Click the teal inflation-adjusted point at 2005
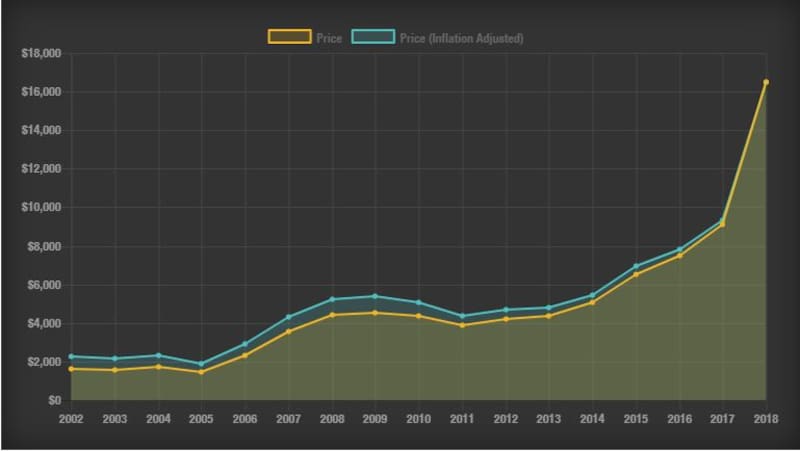 201,364
